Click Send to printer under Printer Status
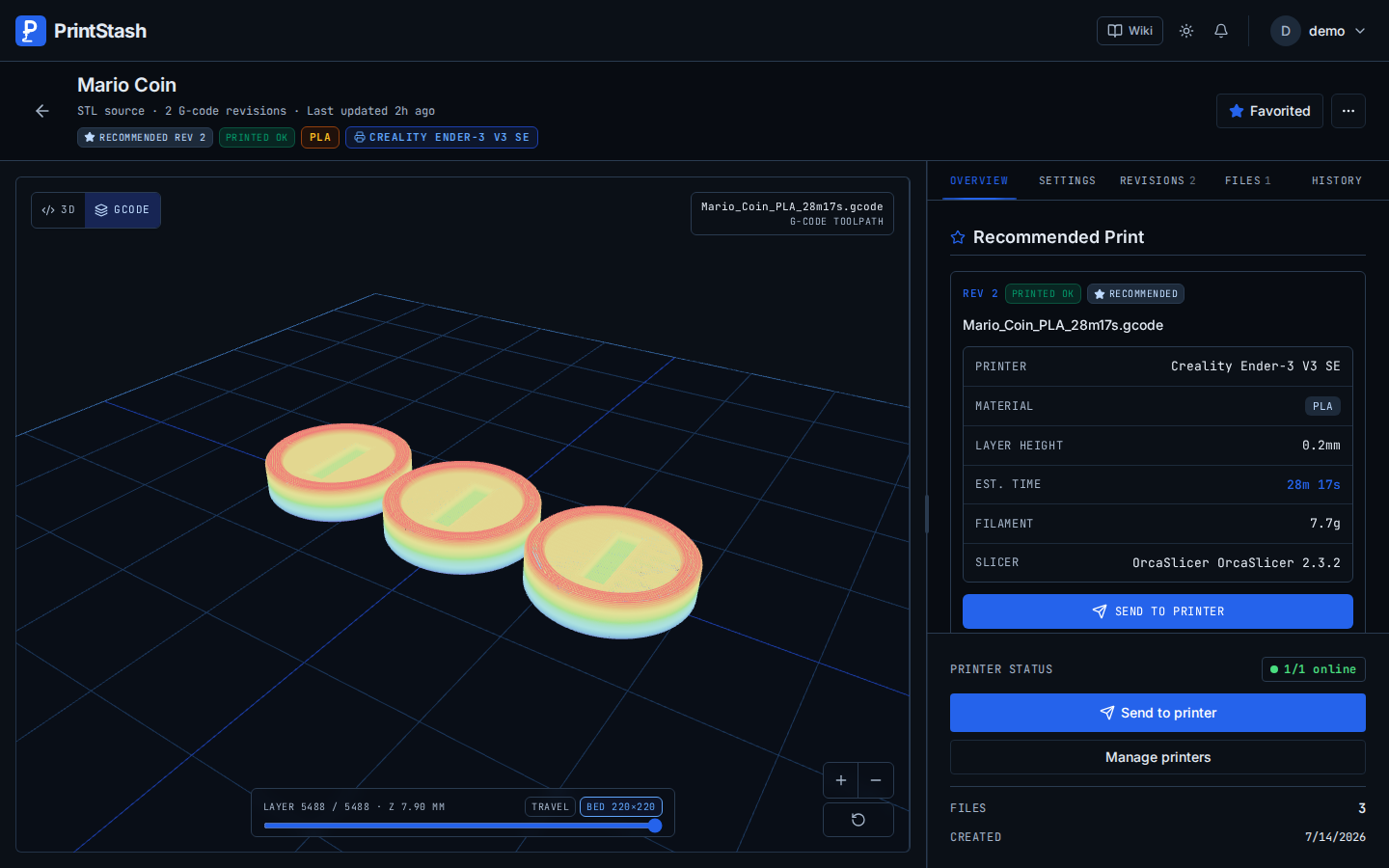Image resolution: width=1389 pixels, height=868 pixels. coord(1157,713)
